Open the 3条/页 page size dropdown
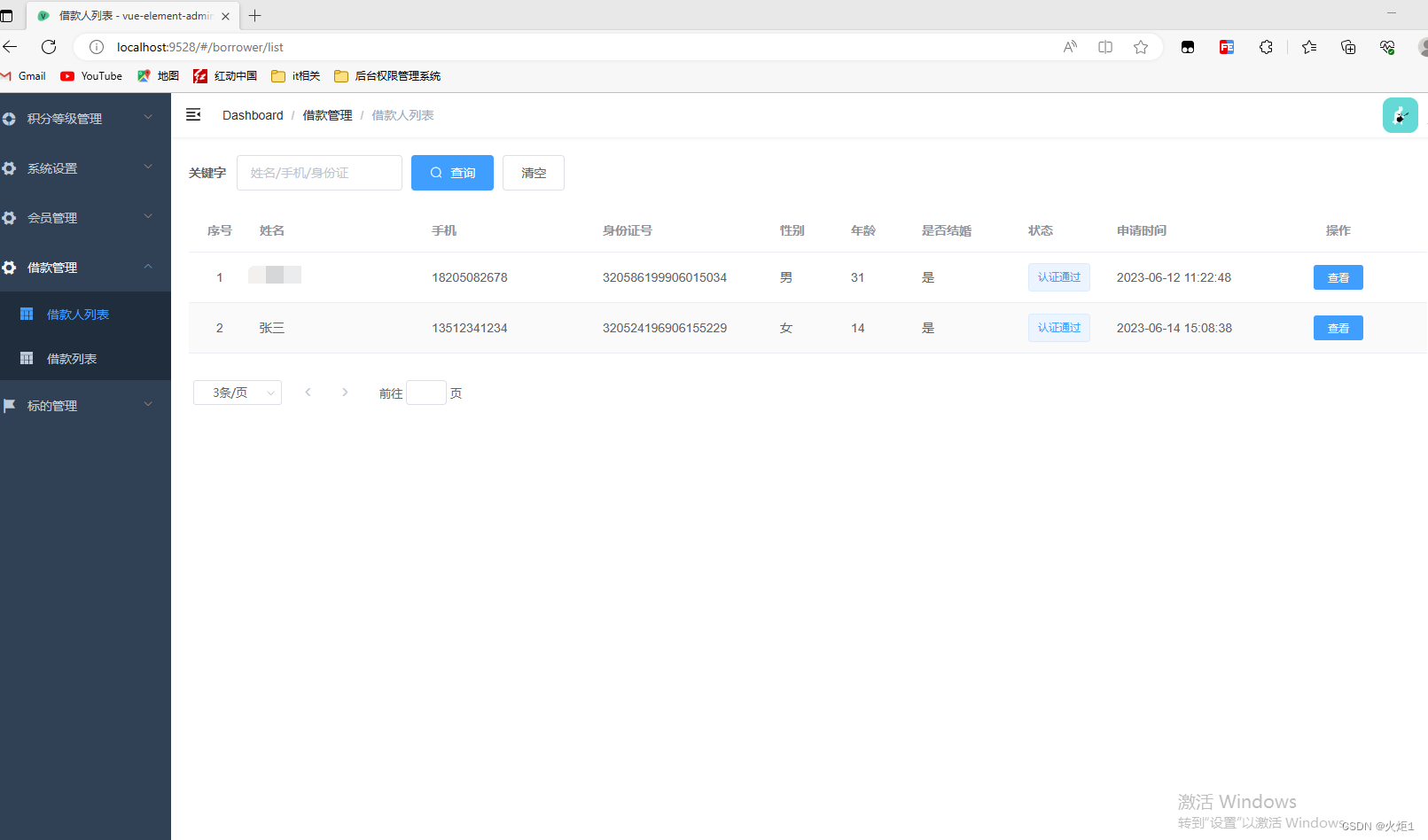 click(x=238, y=393)
